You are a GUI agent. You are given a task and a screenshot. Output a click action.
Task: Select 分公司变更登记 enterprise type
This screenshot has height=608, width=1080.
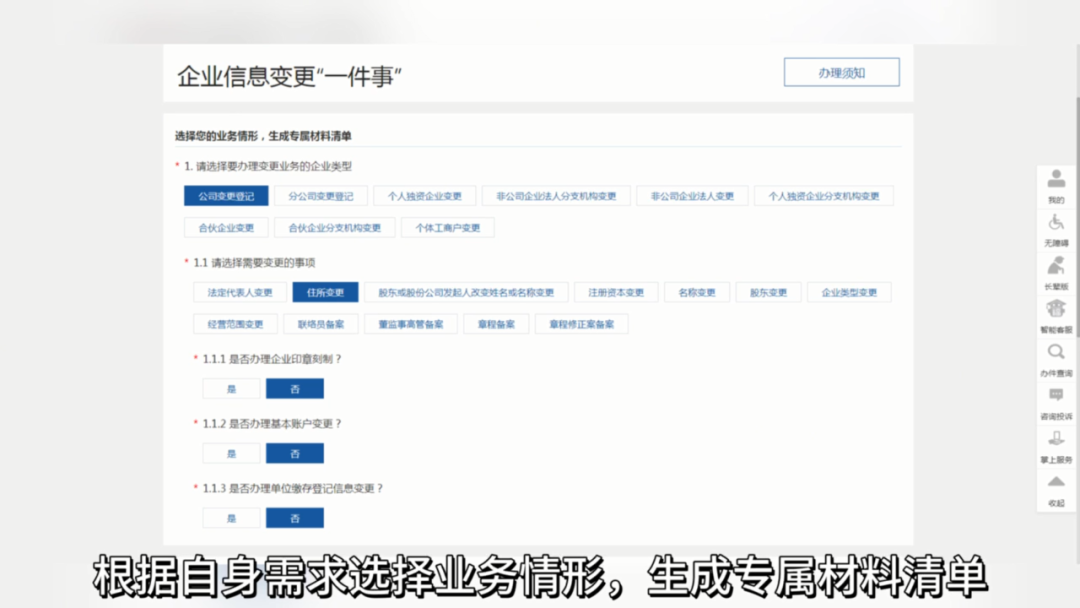(x=320, y=196)
